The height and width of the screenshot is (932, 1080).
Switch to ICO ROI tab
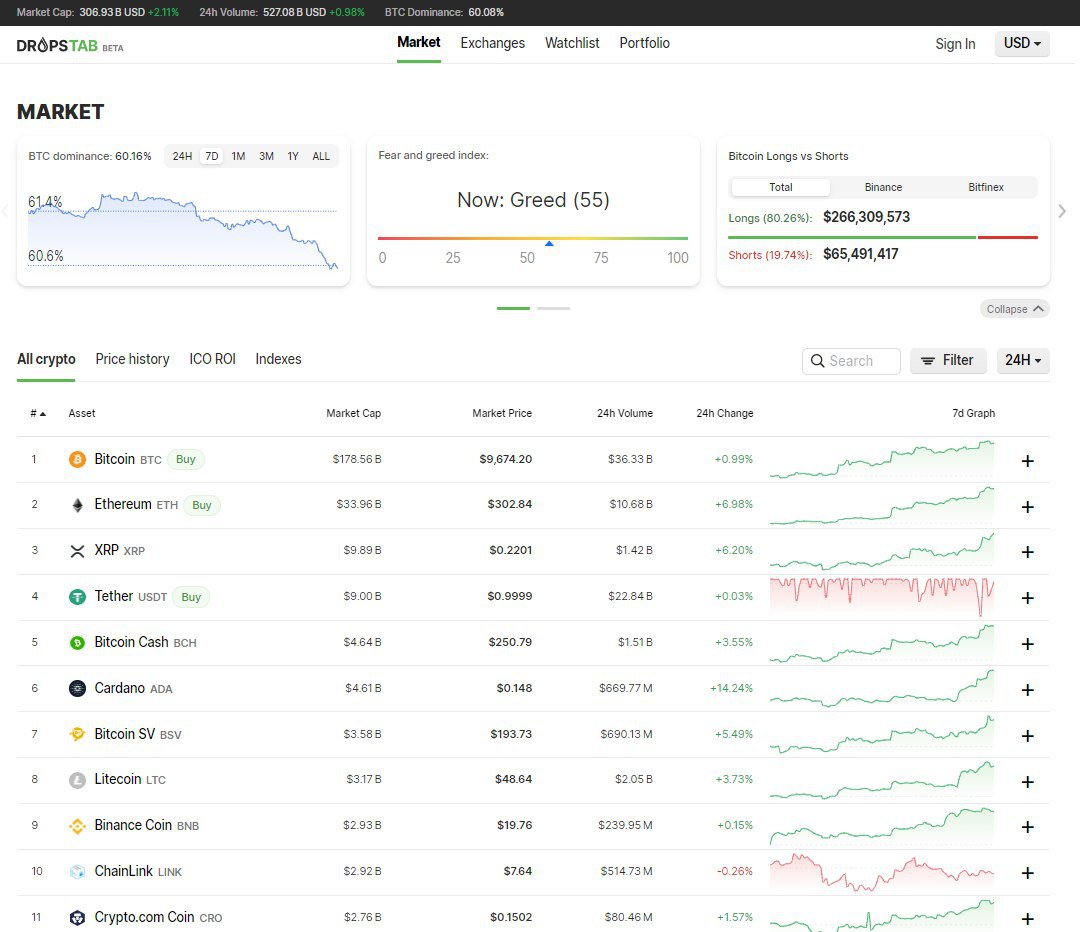click(212, 360)
